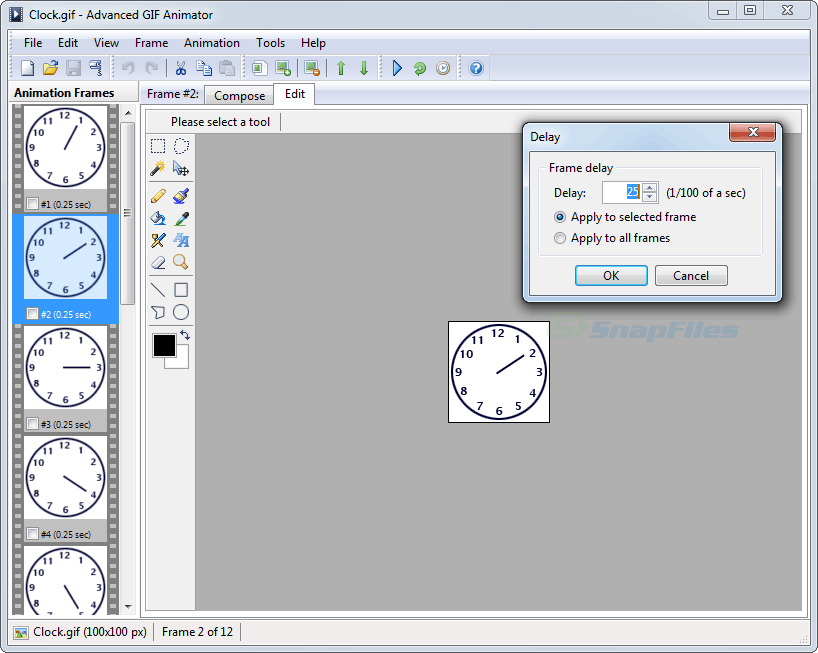Close the Delay dialog with red X

pyautogui.click(x=753, y=132)
